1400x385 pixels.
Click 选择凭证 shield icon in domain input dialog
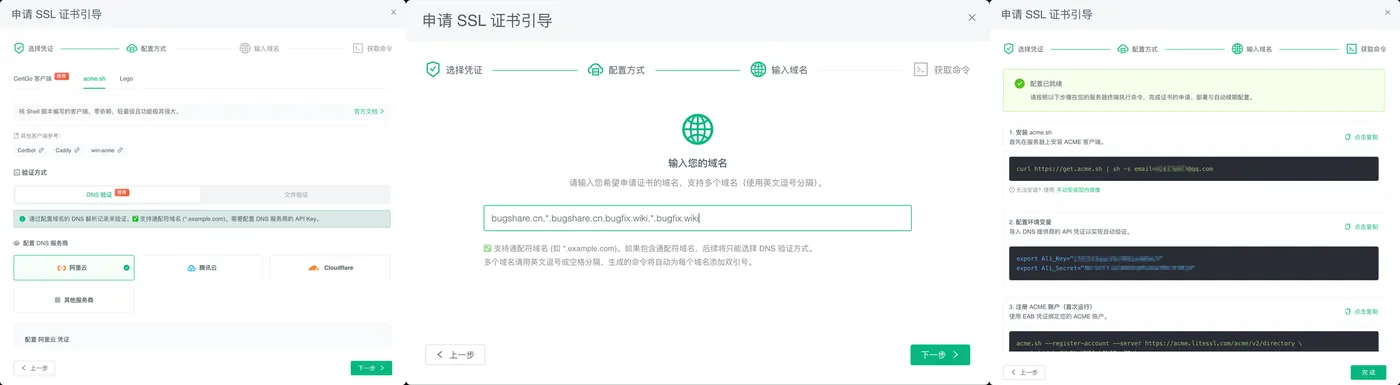click(433, 70)
